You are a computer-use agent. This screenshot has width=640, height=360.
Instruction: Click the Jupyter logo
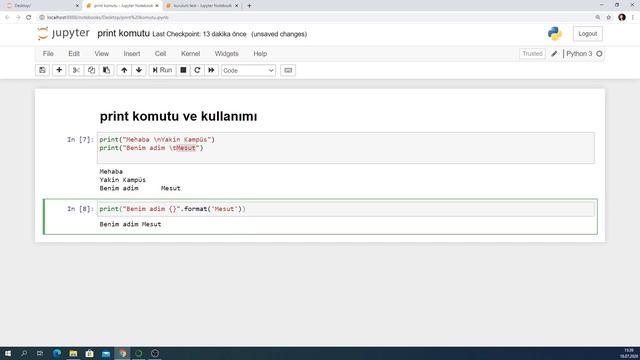coord(63,33)
